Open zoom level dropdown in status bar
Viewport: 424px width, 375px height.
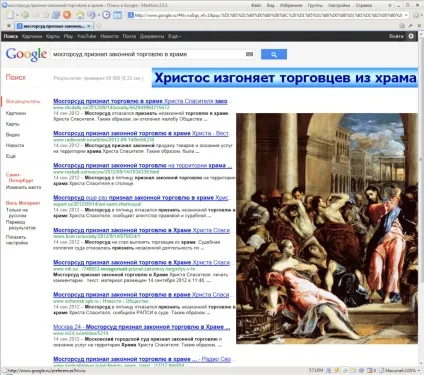point(419,370)
